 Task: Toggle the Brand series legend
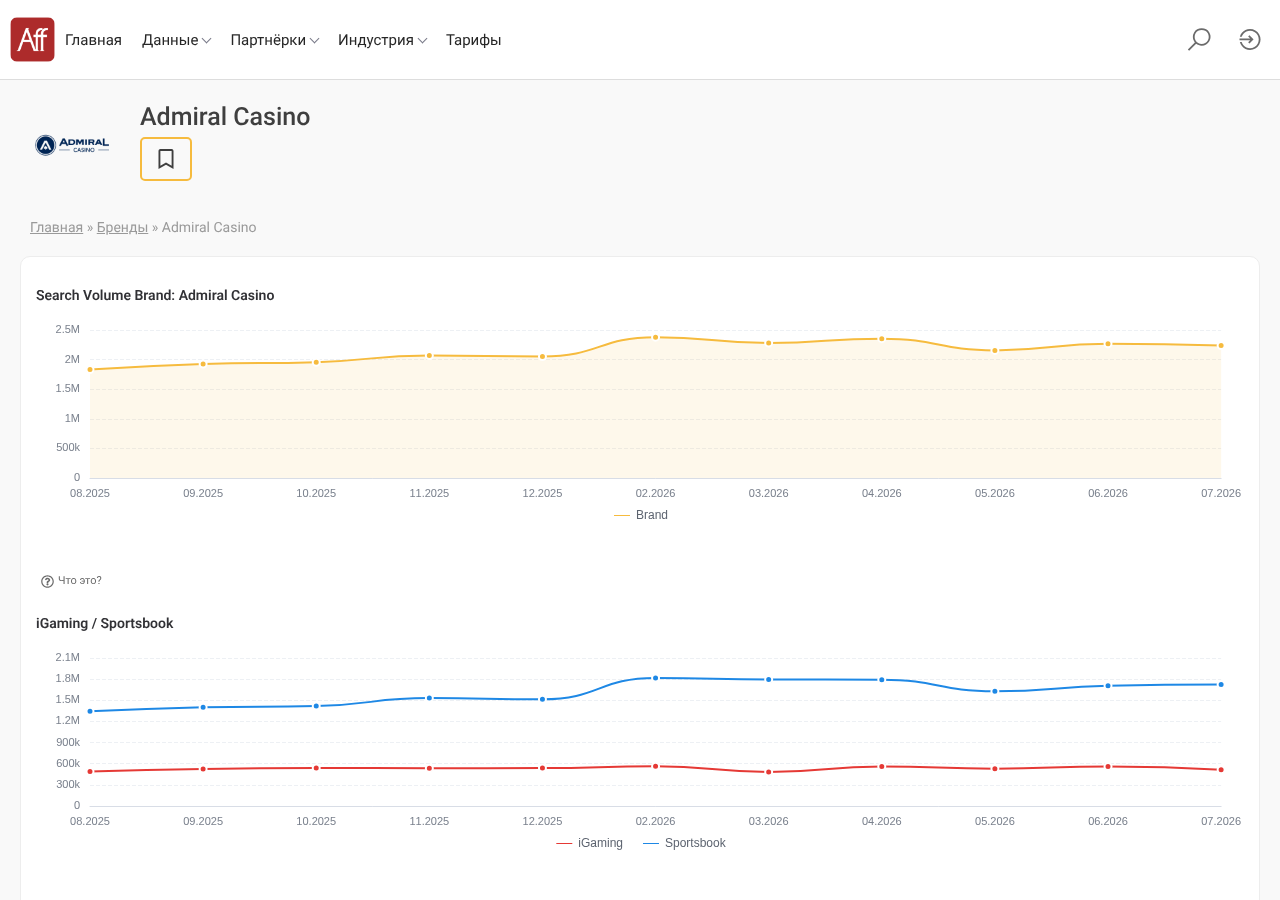(x=641, y=515)
